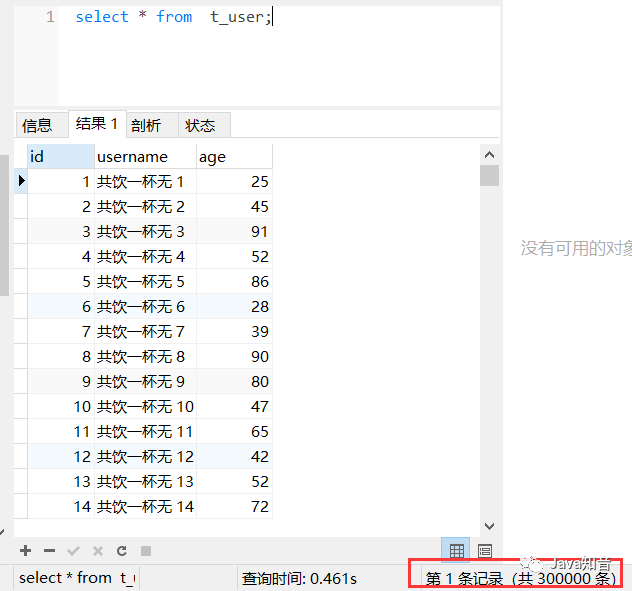Open the 状态 tab
This screenshot has width=632, height=591.
coord(204,125)
